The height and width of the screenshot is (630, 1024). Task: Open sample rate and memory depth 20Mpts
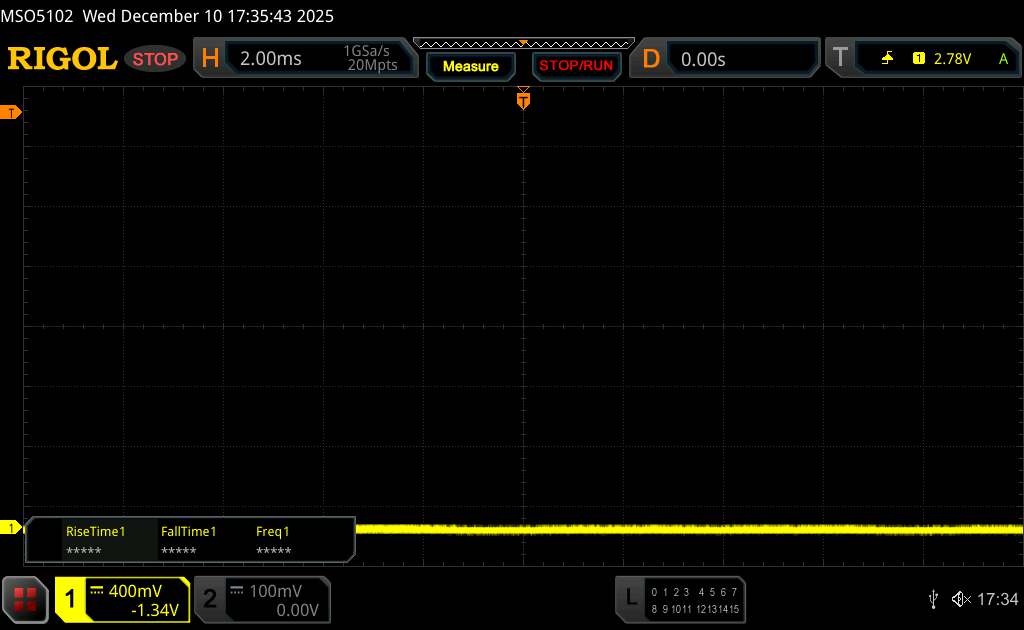pos(370,59)
